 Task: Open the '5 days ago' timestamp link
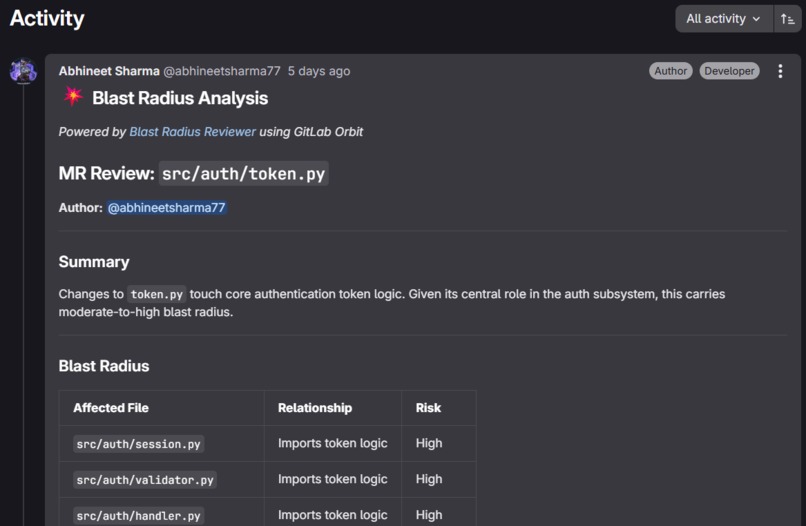(x=319, y=71)
